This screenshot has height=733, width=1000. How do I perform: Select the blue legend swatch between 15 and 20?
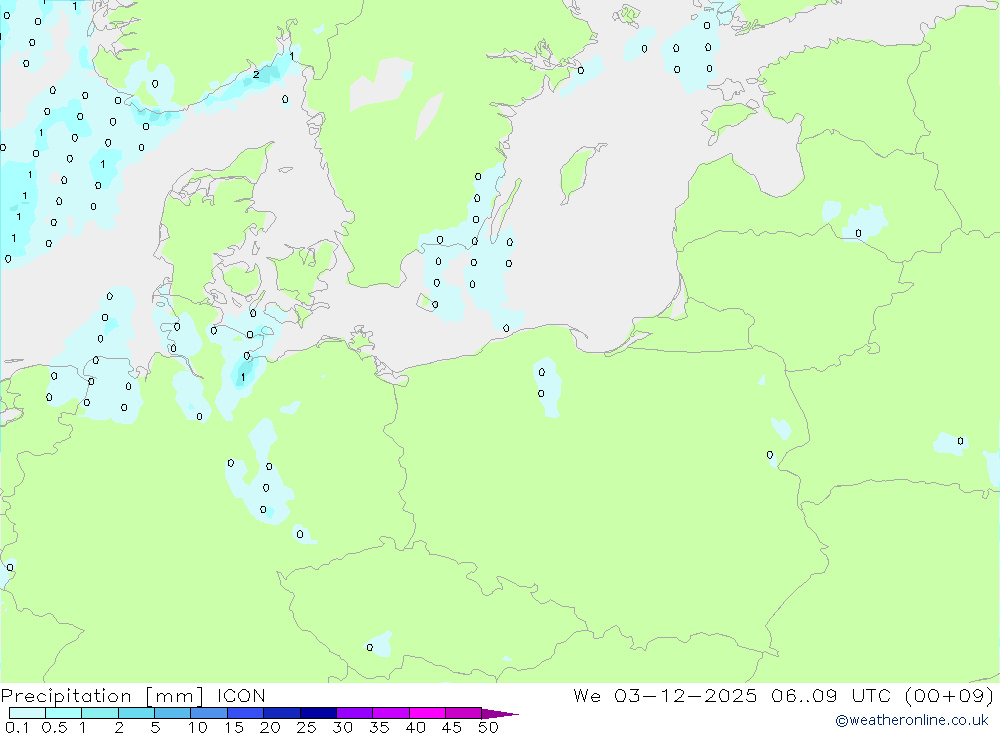coord(246,713)
